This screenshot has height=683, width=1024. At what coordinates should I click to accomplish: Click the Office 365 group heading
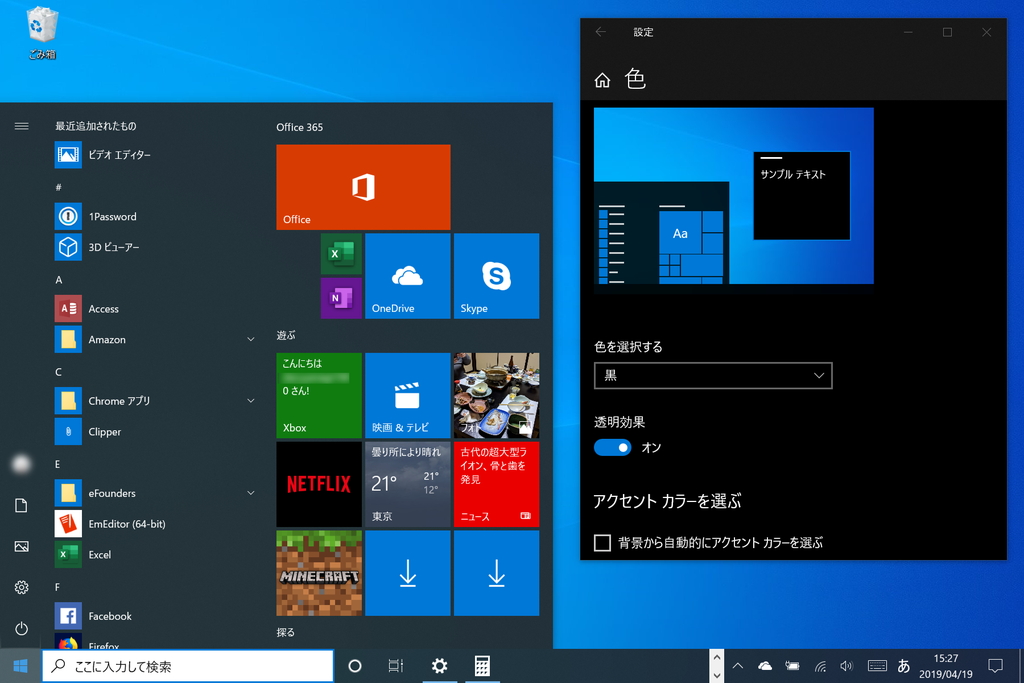(300, 127)
